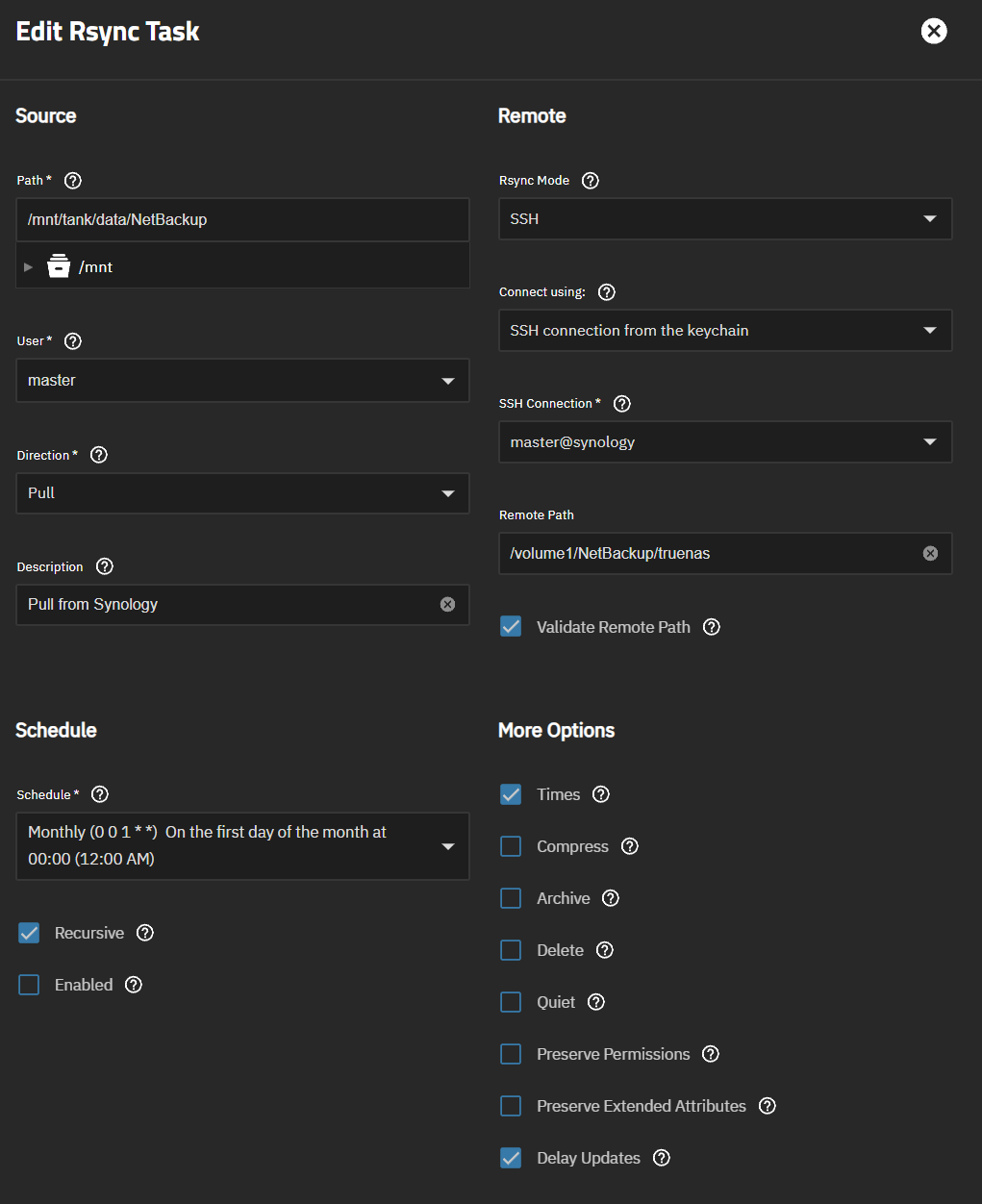The width and height of the screenshot is (982, 1204).
Task: Open help tooltip for Delay Updates
Action: tap(662, 1158)
